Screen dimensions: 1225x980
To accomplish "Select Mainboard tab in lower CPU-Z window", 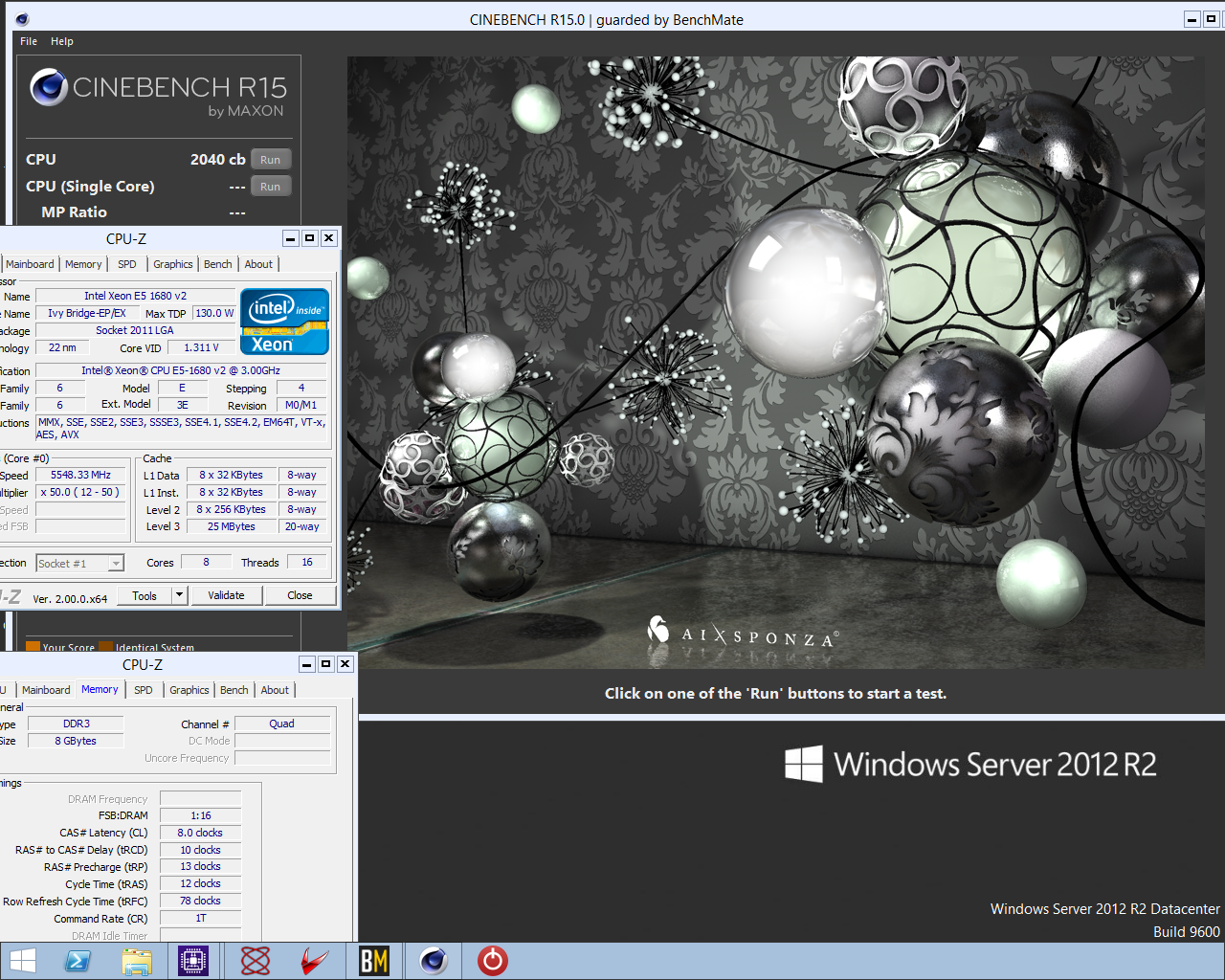I will [x=46, y=690].
